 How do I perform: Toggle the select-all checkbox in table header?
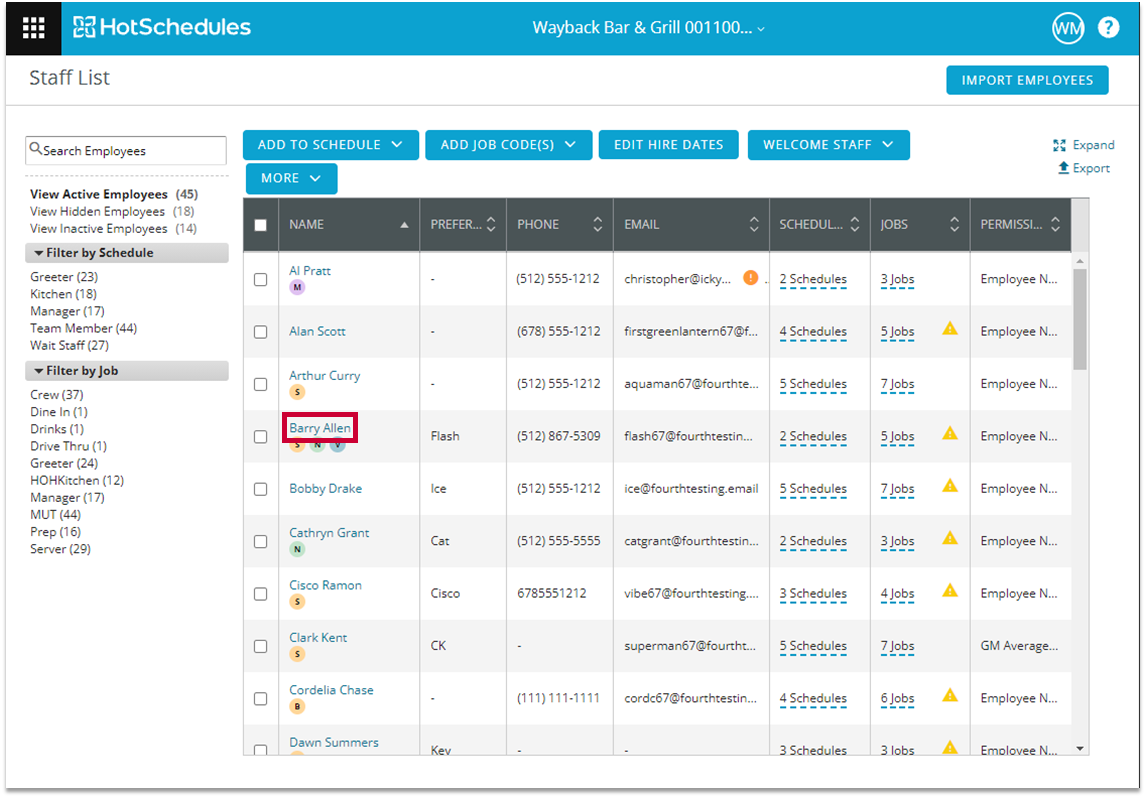pyautogui.click(x=260, y=225)
